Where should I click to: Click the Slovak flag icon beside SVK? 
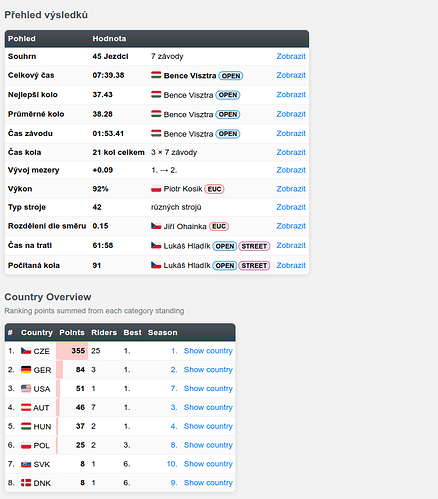click(26, 464)
